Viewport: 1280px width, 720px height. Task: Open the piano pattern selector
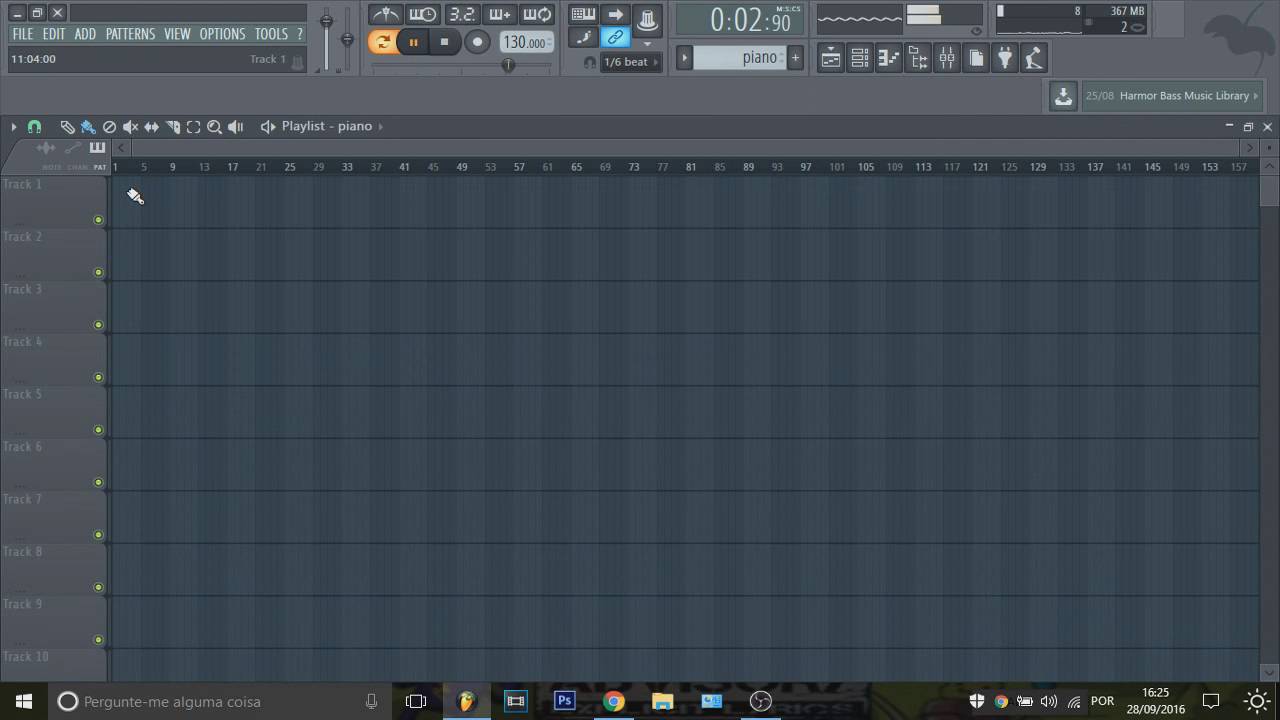pos(739,58)
